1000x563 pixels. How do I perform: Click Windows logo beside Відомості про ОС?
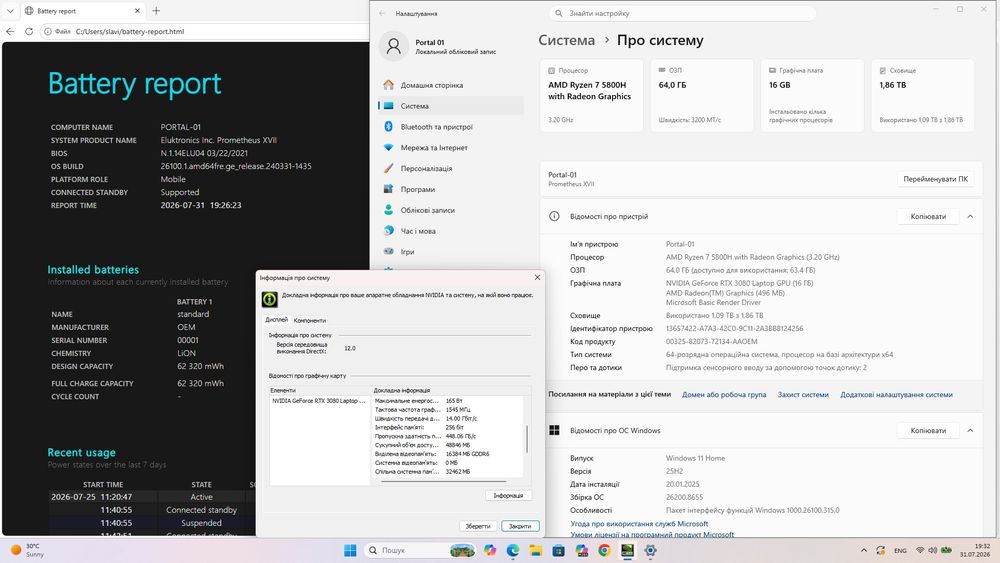(x=554, y=430)
